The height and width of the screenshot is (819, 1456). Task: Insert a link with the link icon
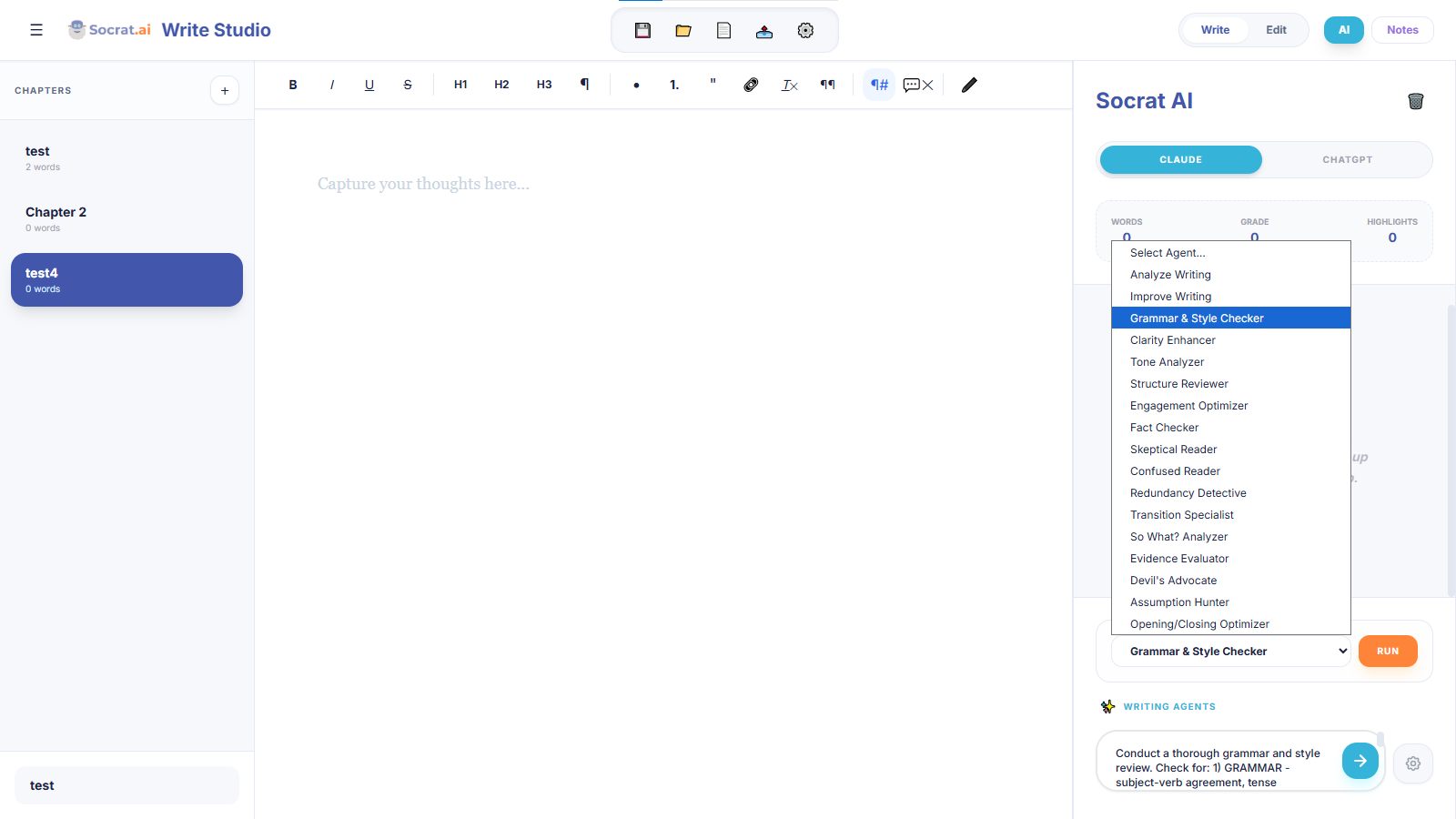coord(751,85)
